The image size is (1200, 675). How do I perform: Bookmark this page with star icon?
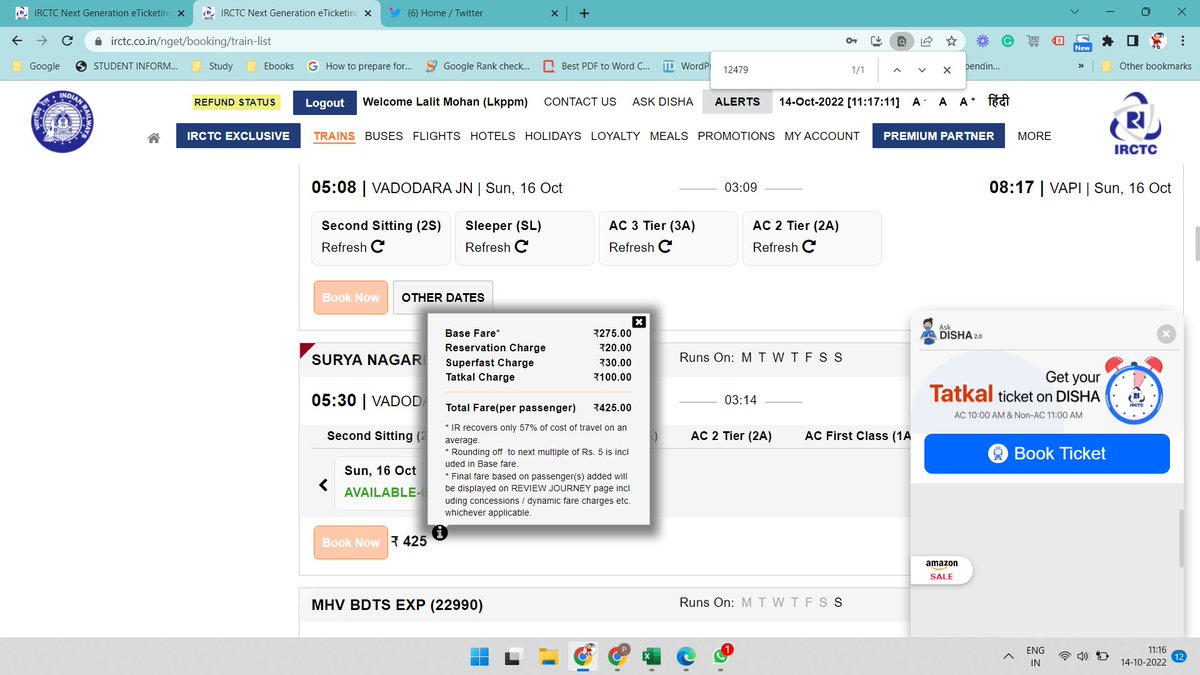pos(952,41)
